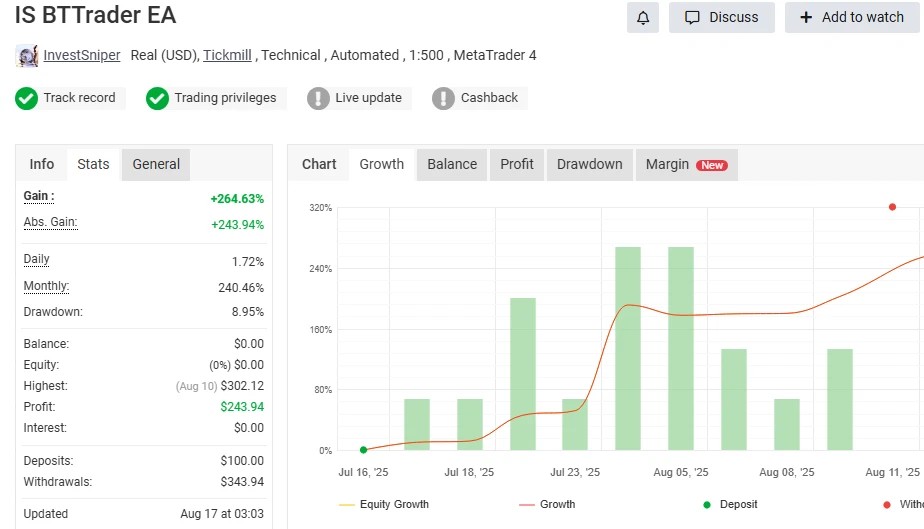Image resolution: width=924 pixels, height=529 pixels.
Task: Click the InvestSniper avatar image
Action: (x=27, y=56)
